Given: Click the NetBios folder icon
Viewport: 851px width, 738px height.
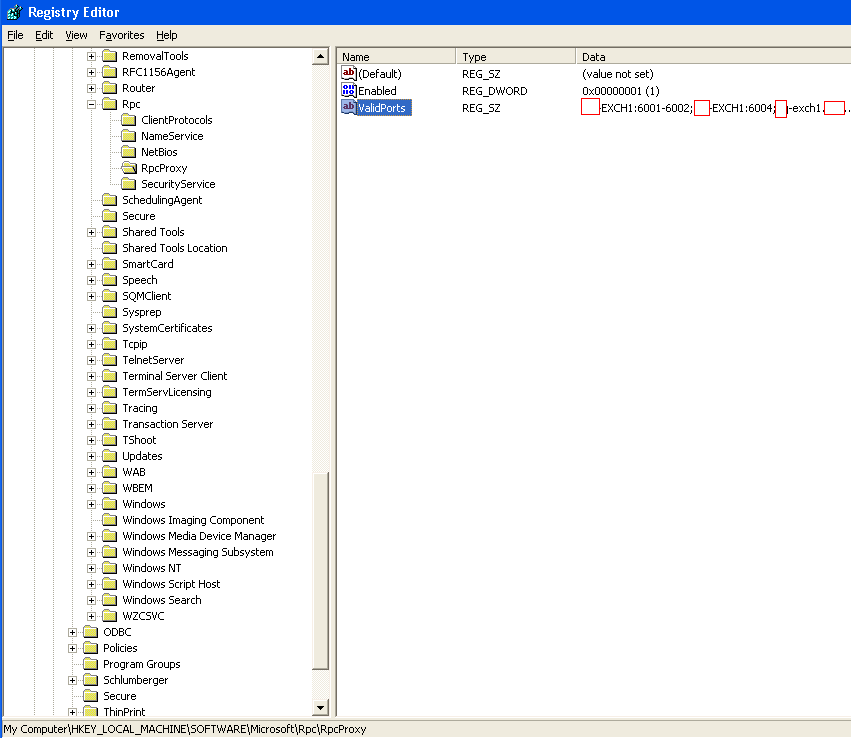Looking at the screenshot, I should click(x=129, y=152).
